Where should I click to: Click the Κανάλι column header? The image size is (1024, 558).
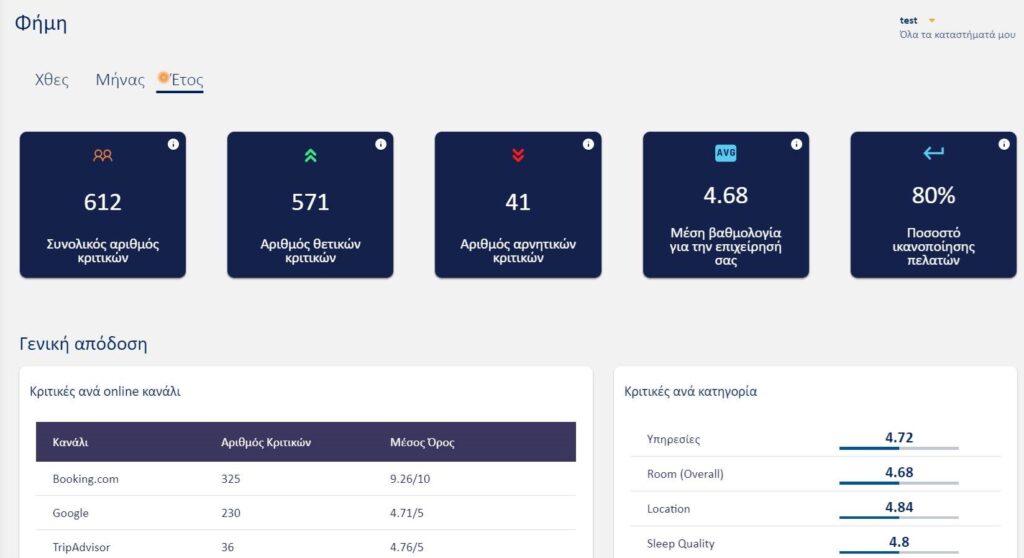point(71,442)
